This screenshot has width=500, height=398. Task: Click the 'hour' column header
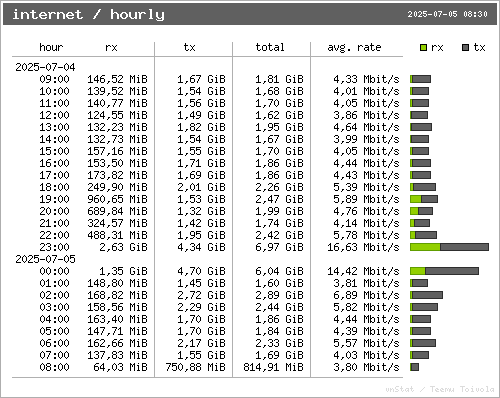tap(51, 47)
